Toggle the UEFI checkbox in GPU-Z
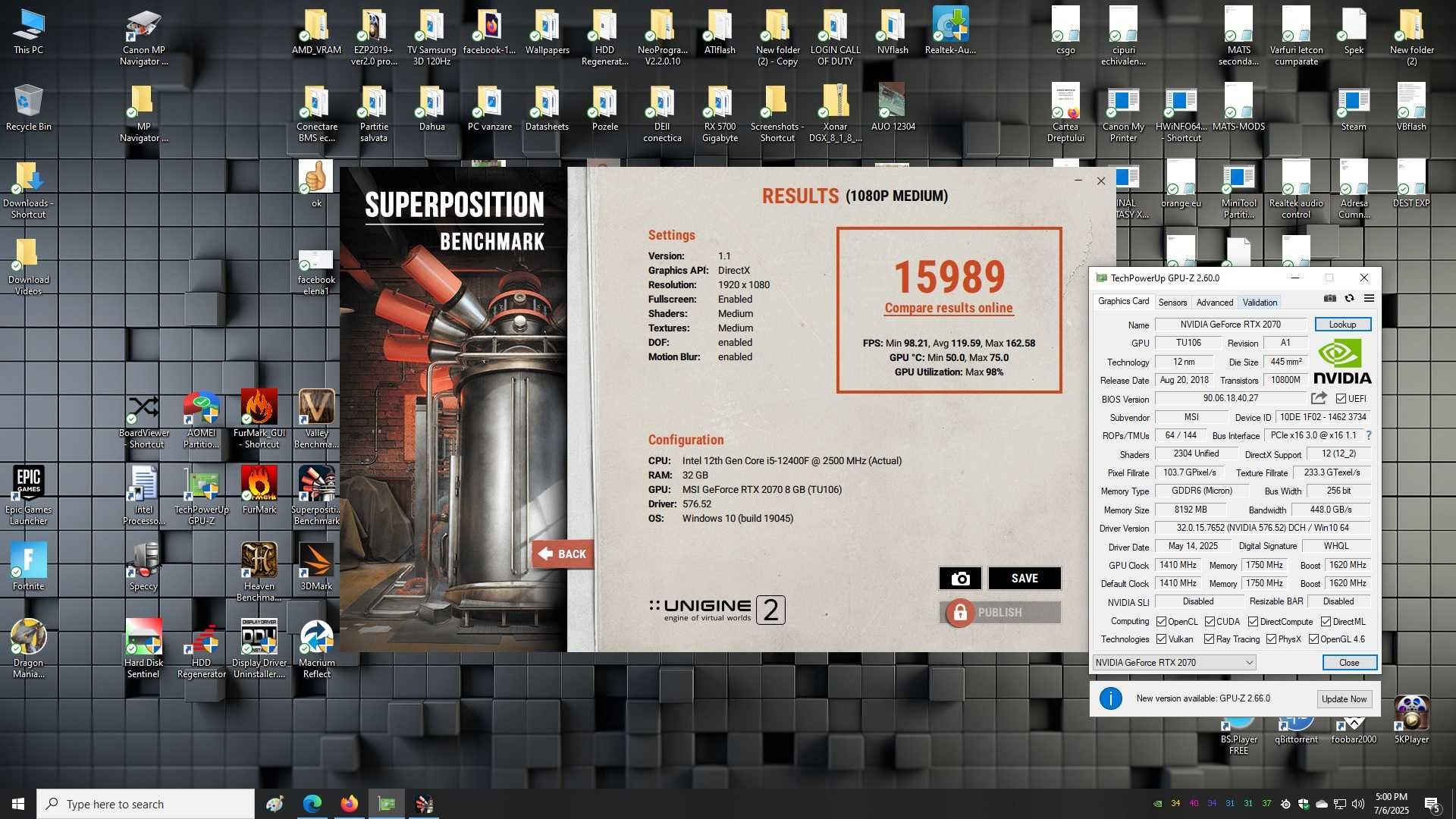The height and width of the screenshot is (819, 1456). point(1341,399)
